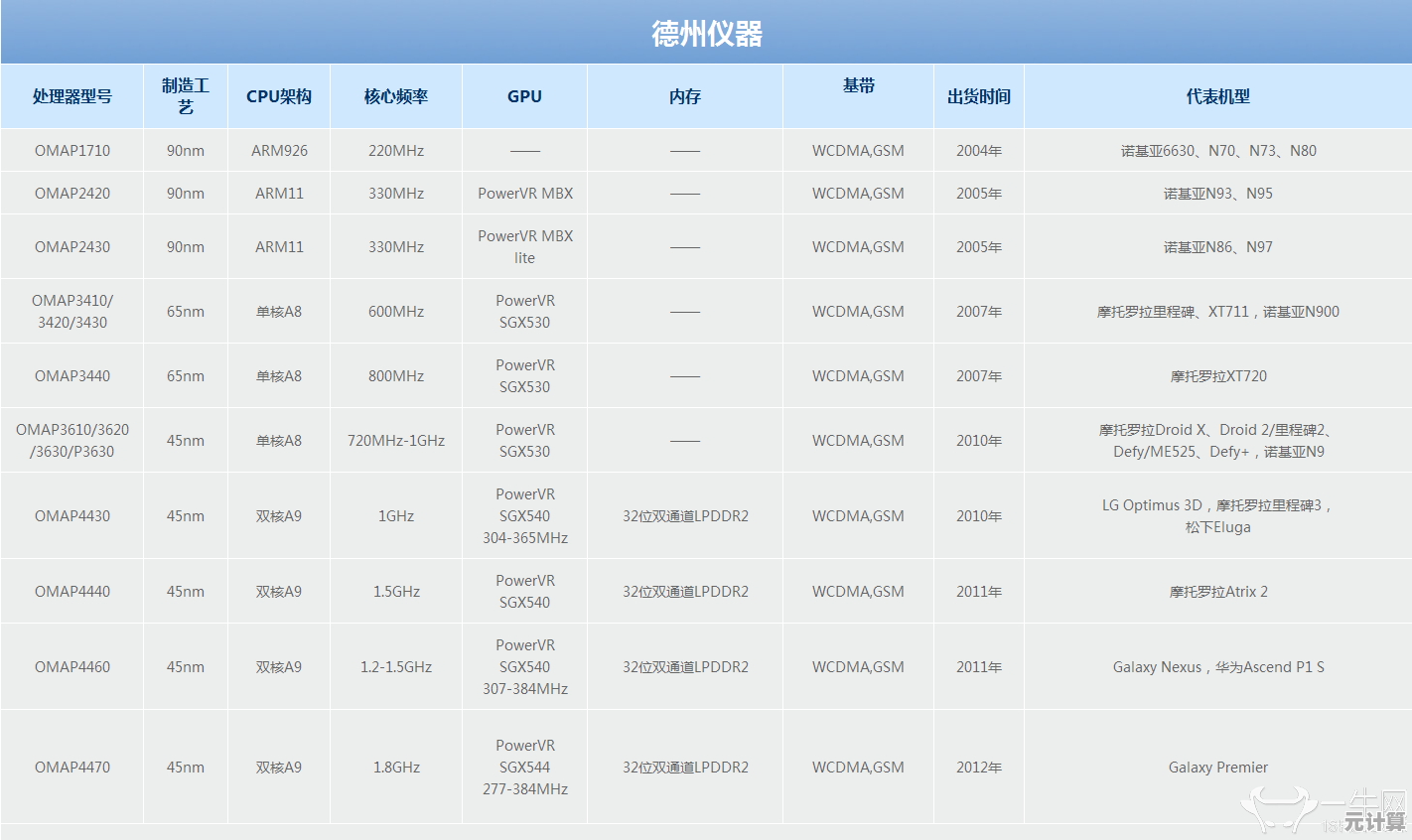Select the OMAP3410/3420/3430 cell
The height and width of the screenshot is (840, 1412).
[x=72, y=312]
